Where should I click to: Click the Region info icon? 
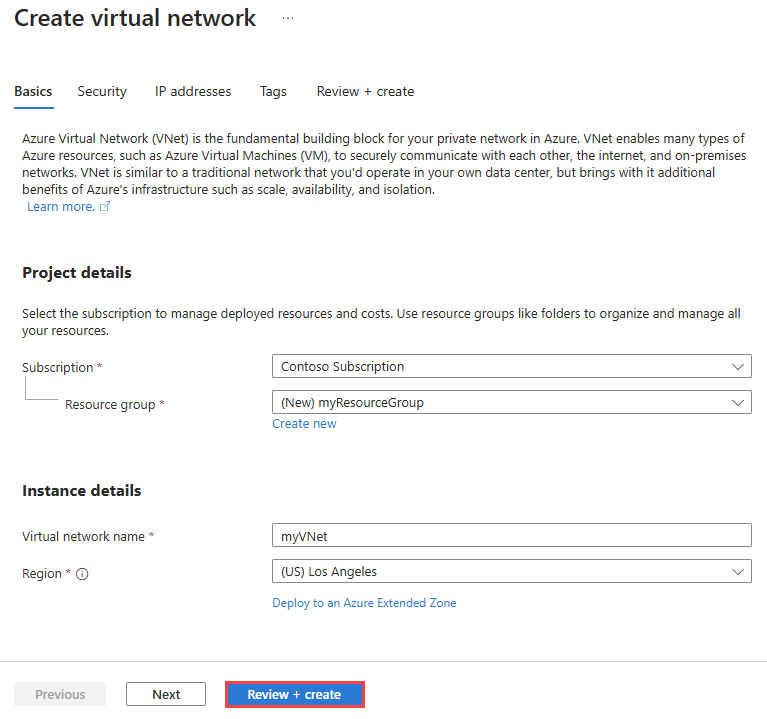pyautogui.click(x=82, y=574)
